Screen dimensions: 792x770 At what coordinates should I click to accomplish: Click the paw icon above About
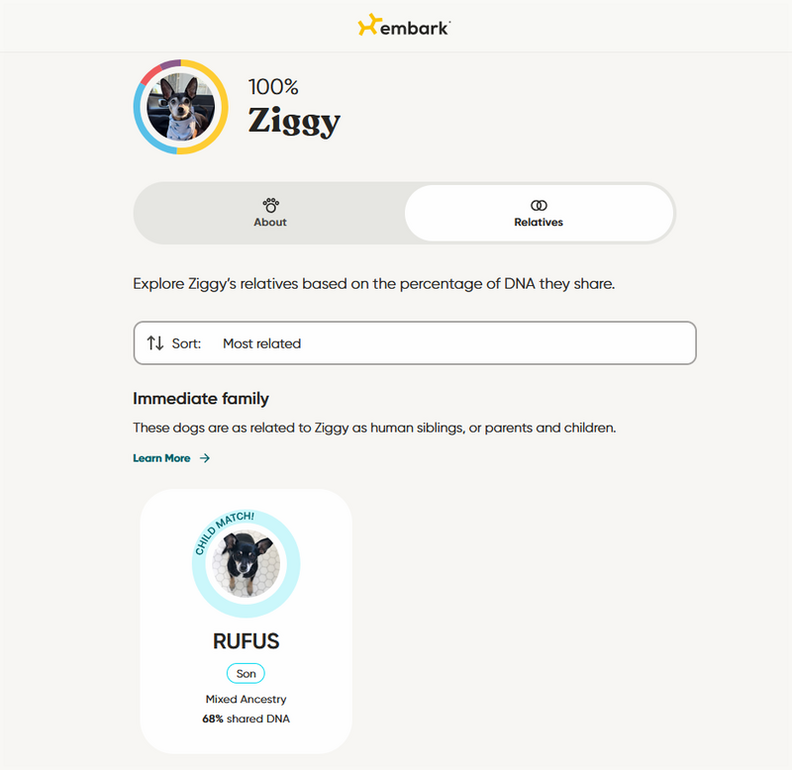click(270, 204)
